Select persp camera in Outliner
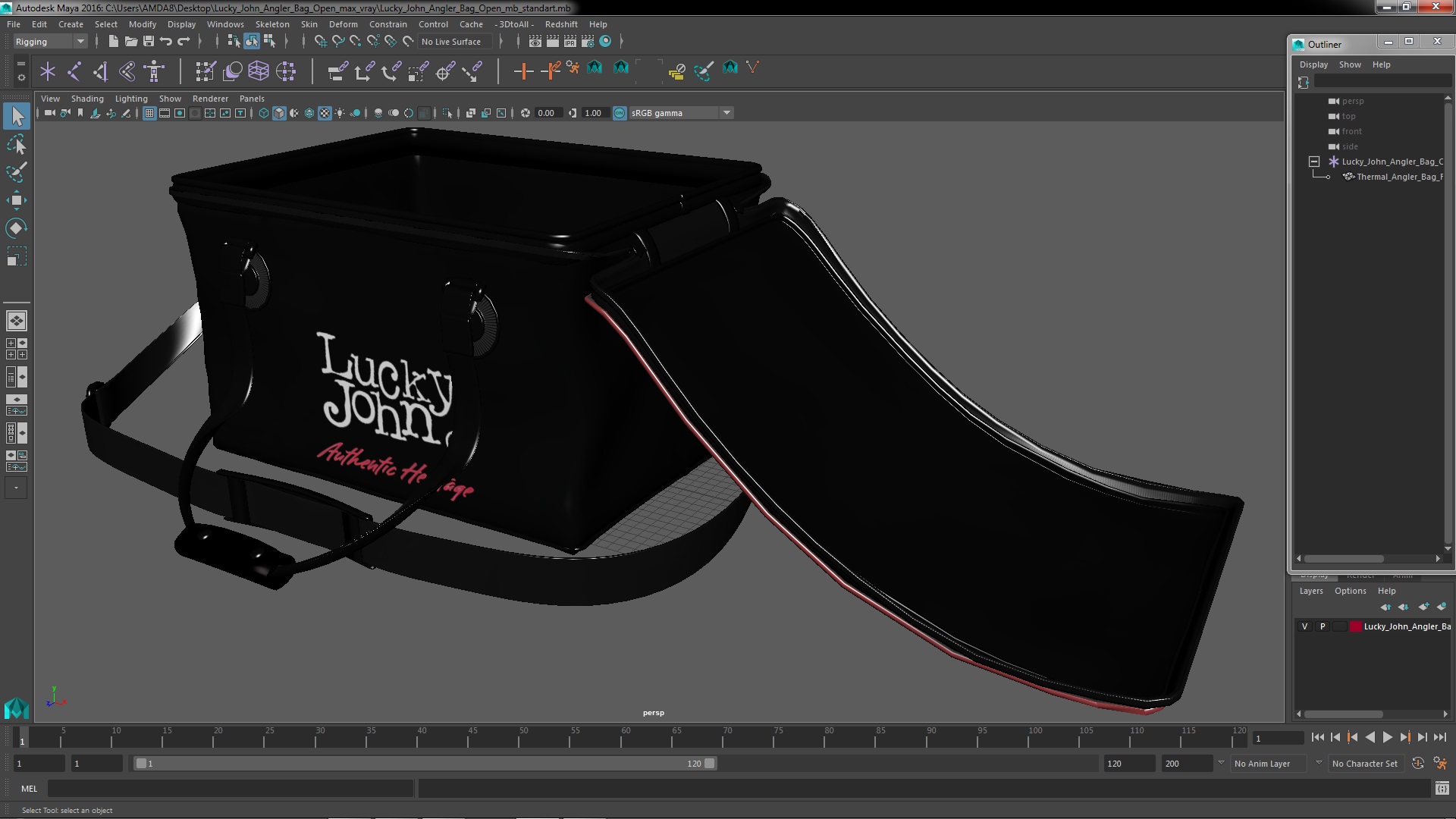The image size is (1456, 819). point(1352,101)
